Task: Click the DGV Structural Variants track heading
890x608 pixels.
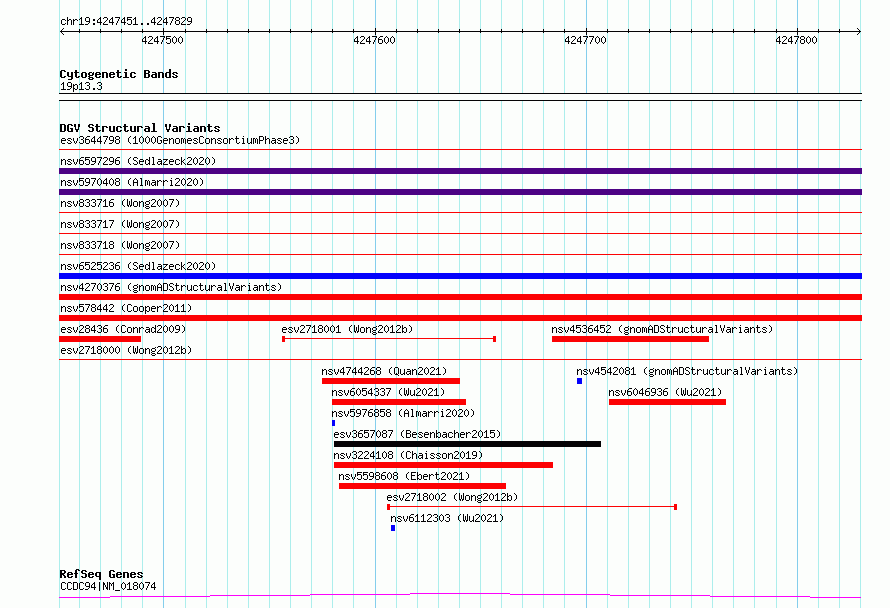Action: pyautogui.click(x=140, y=128)
